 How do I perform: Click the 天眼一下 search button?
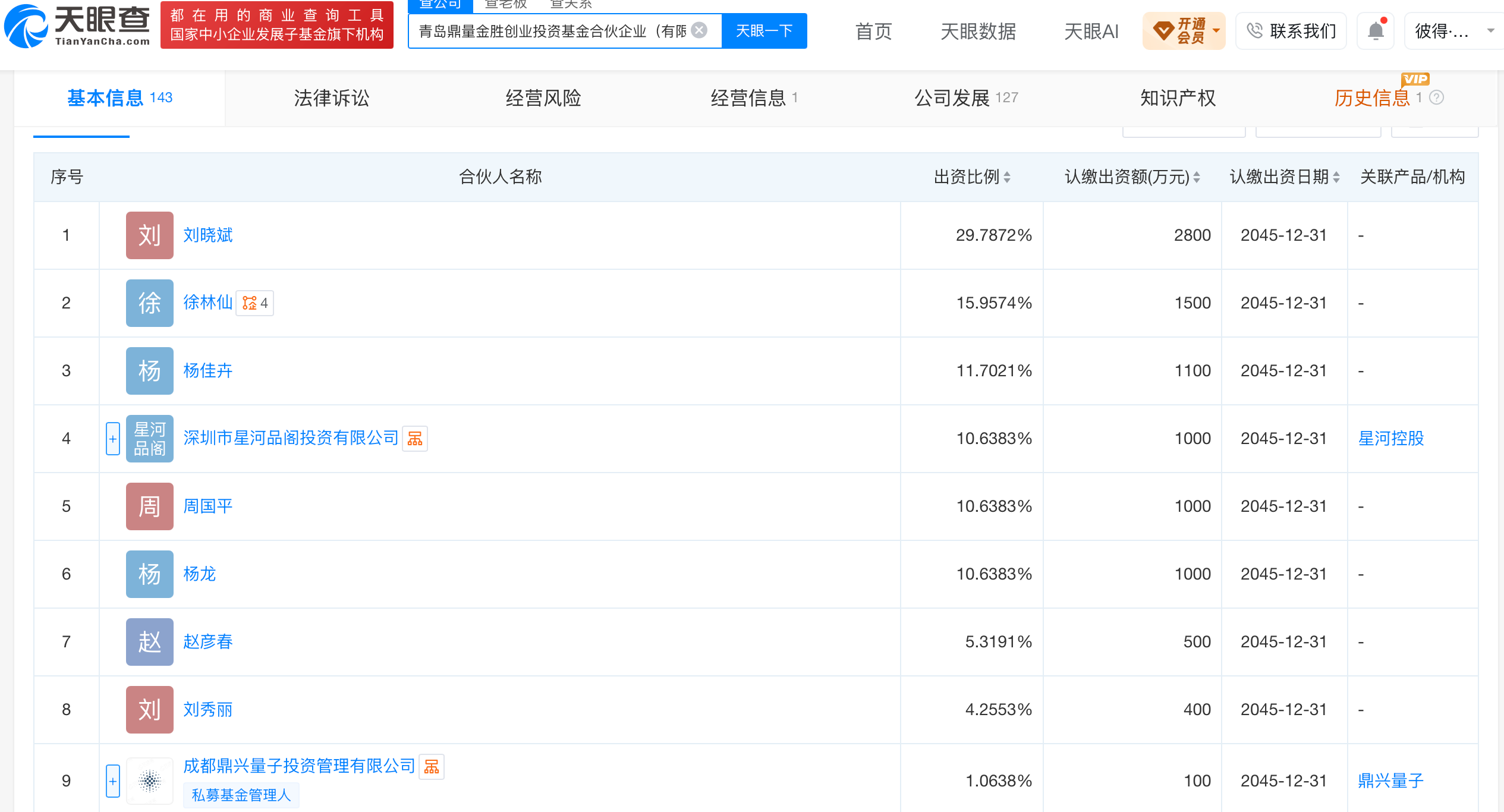[x=764, y=31]
